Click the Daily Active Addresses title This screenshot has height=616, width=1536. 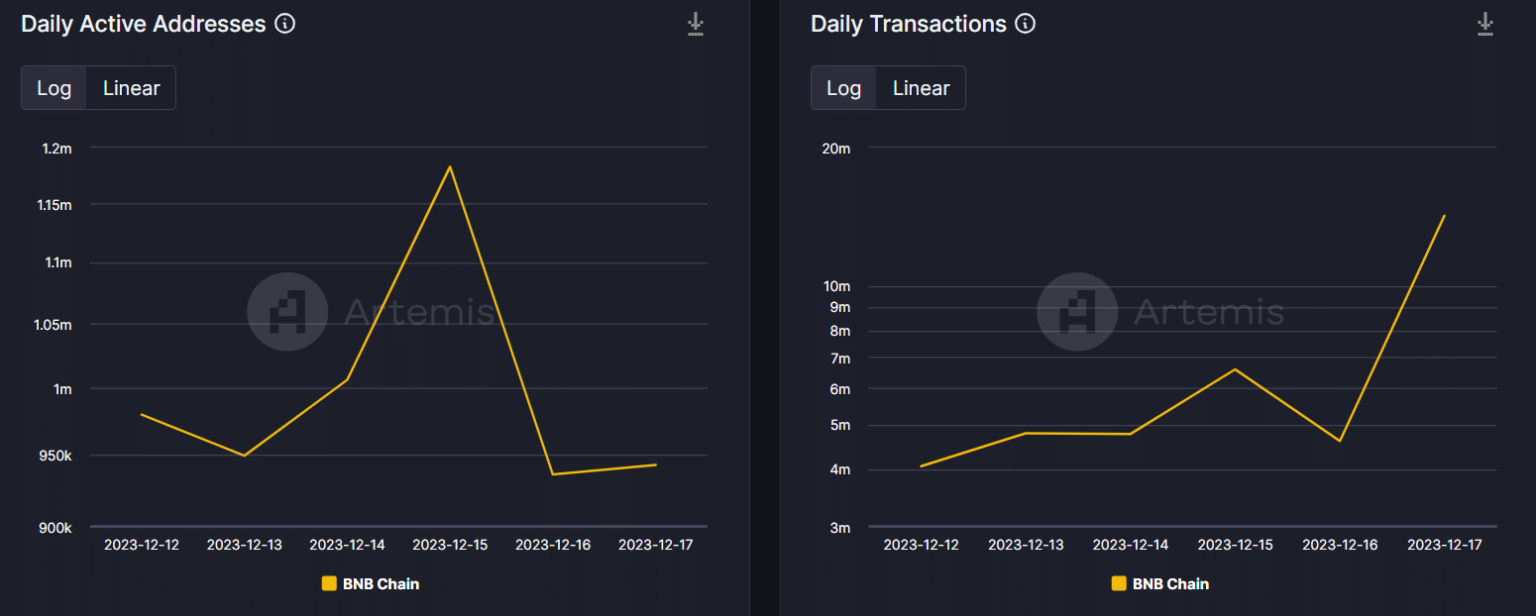143,24
